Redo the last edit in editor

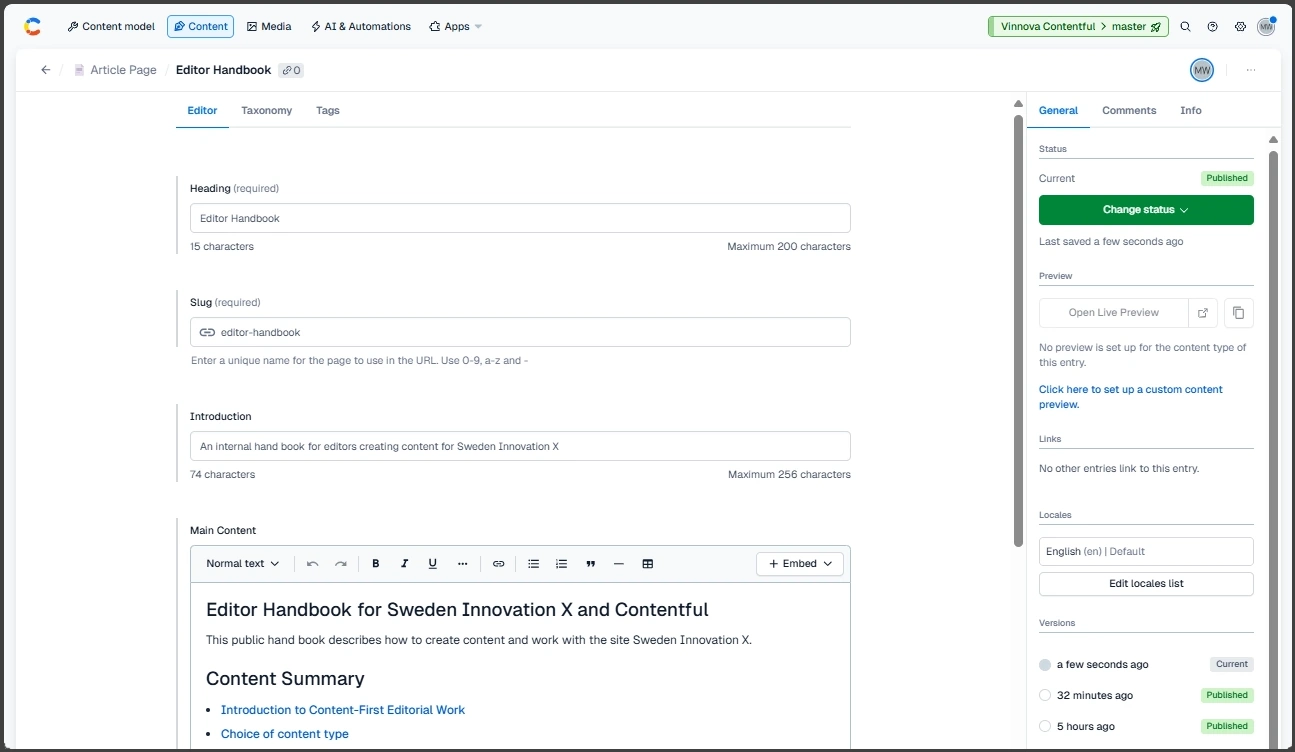(341, 564)
